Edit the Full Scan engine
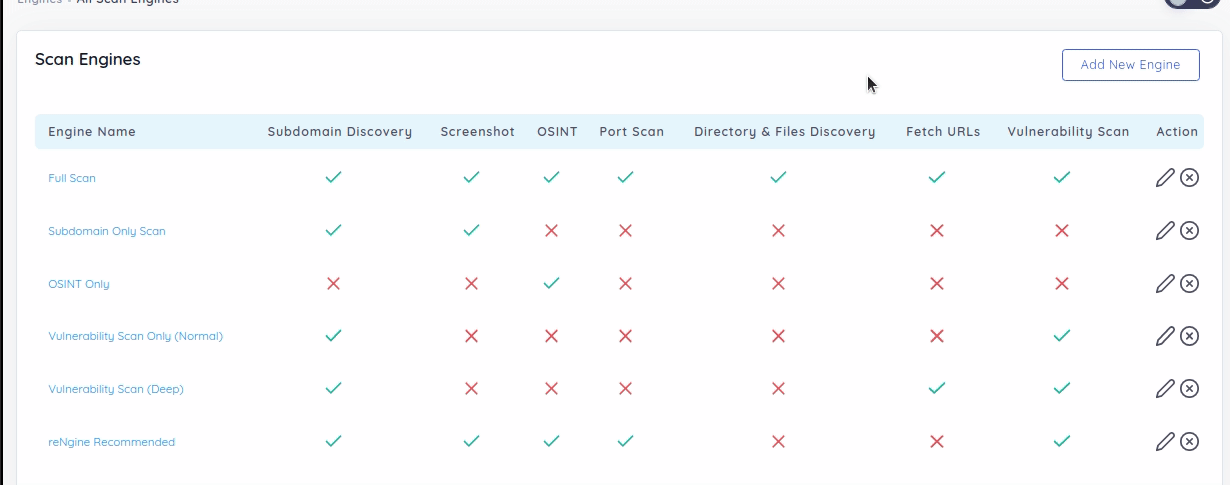The height and width of the screenshot is (485, 1230). [x=1165, y=178]
